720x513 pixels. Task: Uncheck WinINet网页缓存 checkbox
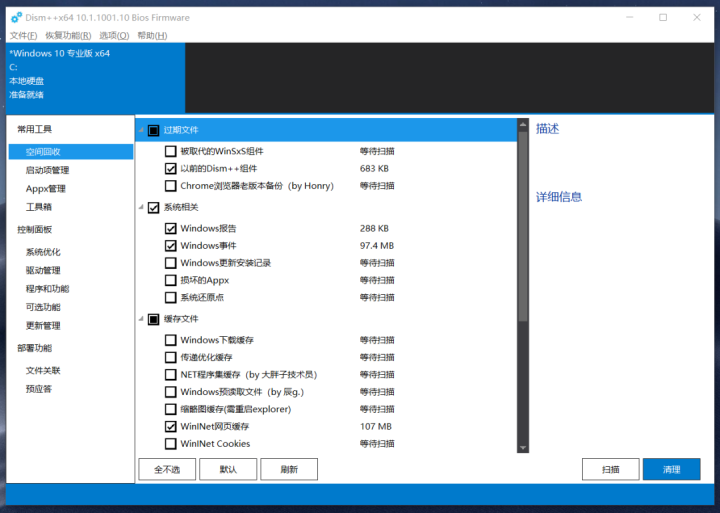(170, 426)
